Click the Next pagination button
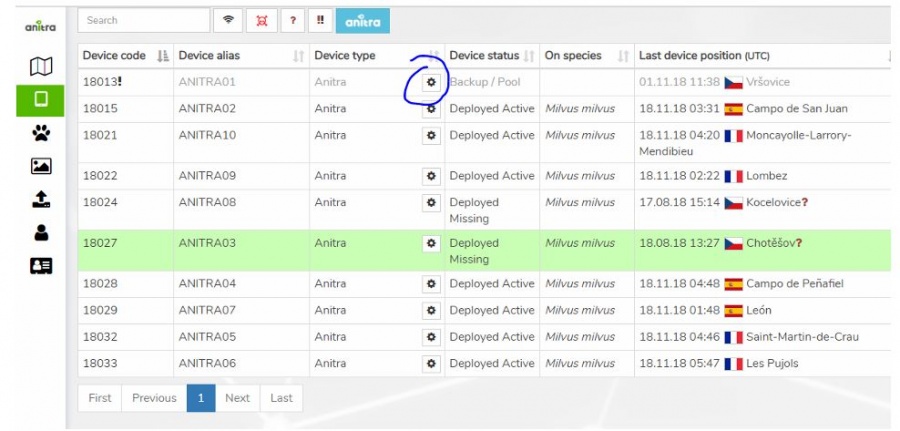The width and height of the screenshot is (900, 431). point(237,398)
